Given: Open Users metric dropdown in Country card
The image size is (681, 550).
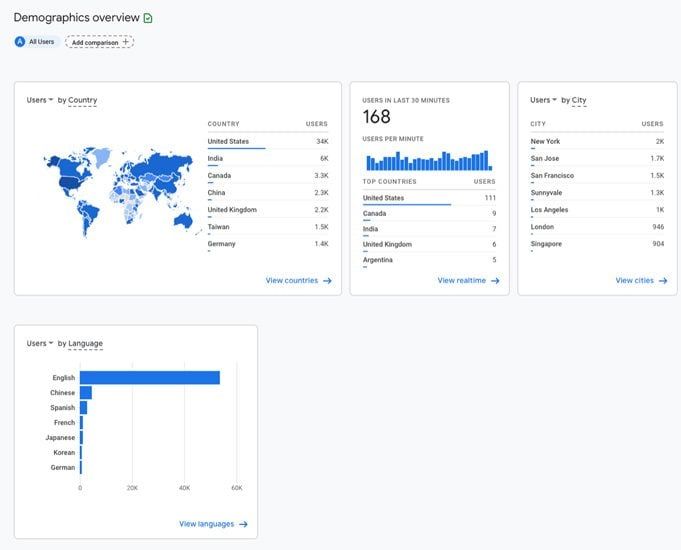Looking at the screenshot, I should 40,100.
